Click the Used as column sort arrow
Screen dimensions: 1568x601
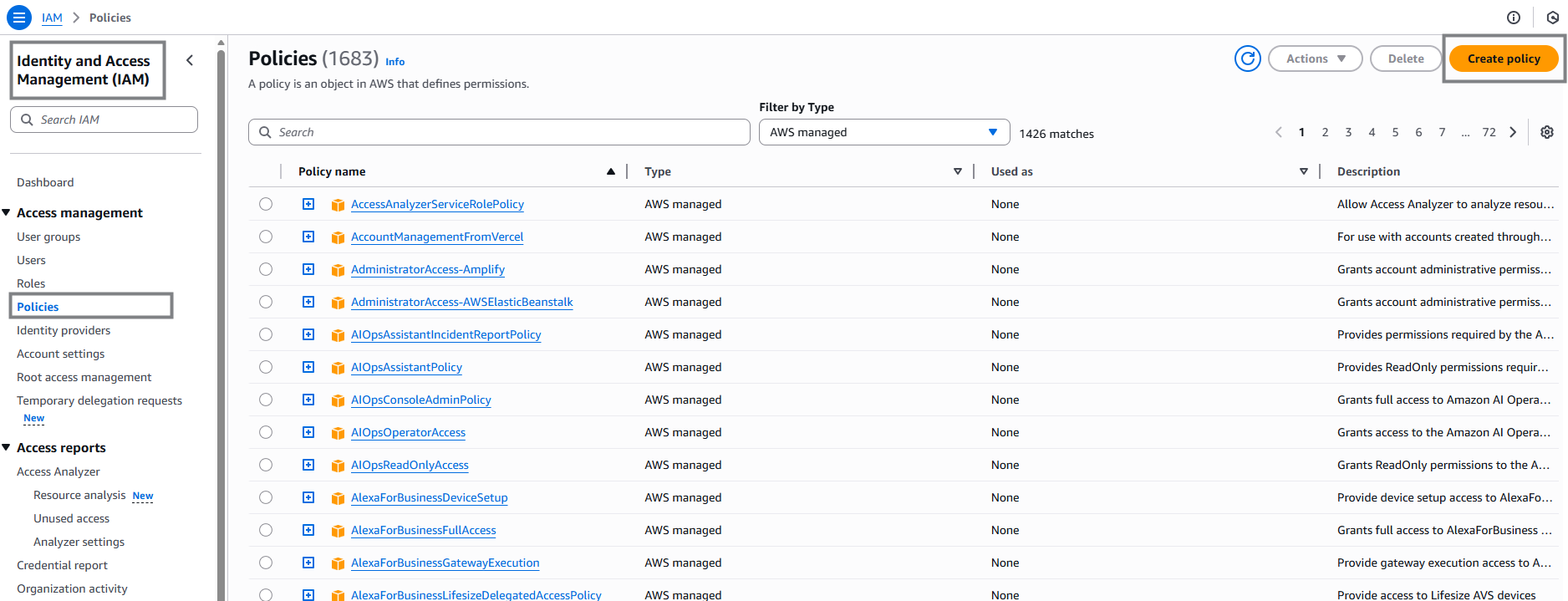[1304, 171]
